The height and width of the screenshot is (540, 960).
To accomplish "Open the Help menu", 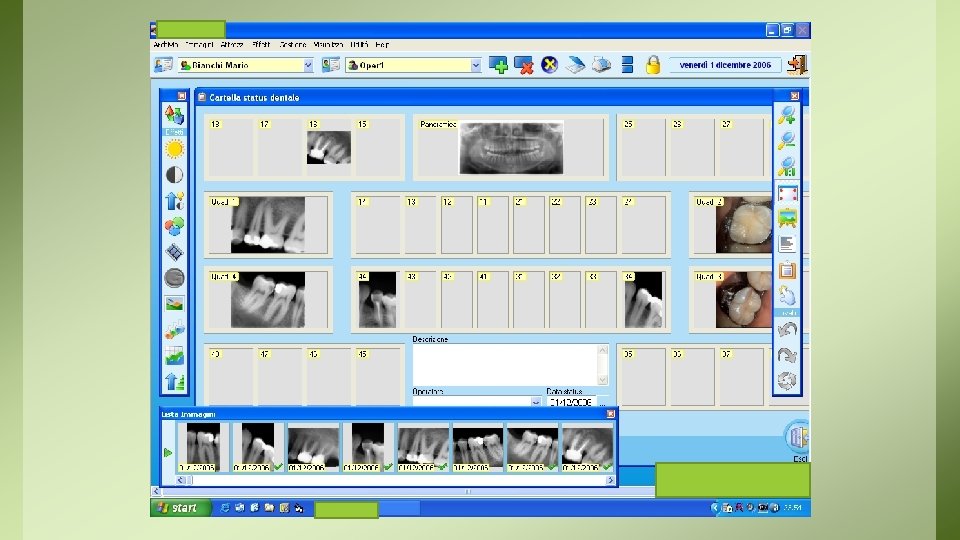I will pos(382,45).
